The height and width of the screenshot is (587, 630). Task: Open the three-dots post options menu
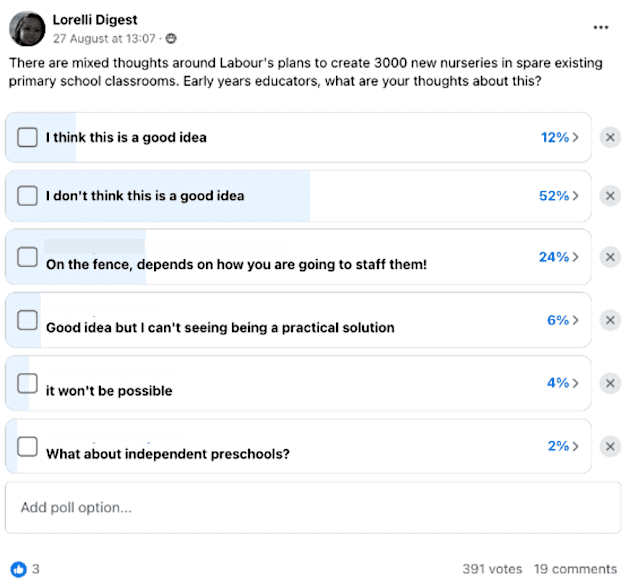pos(601,28)
